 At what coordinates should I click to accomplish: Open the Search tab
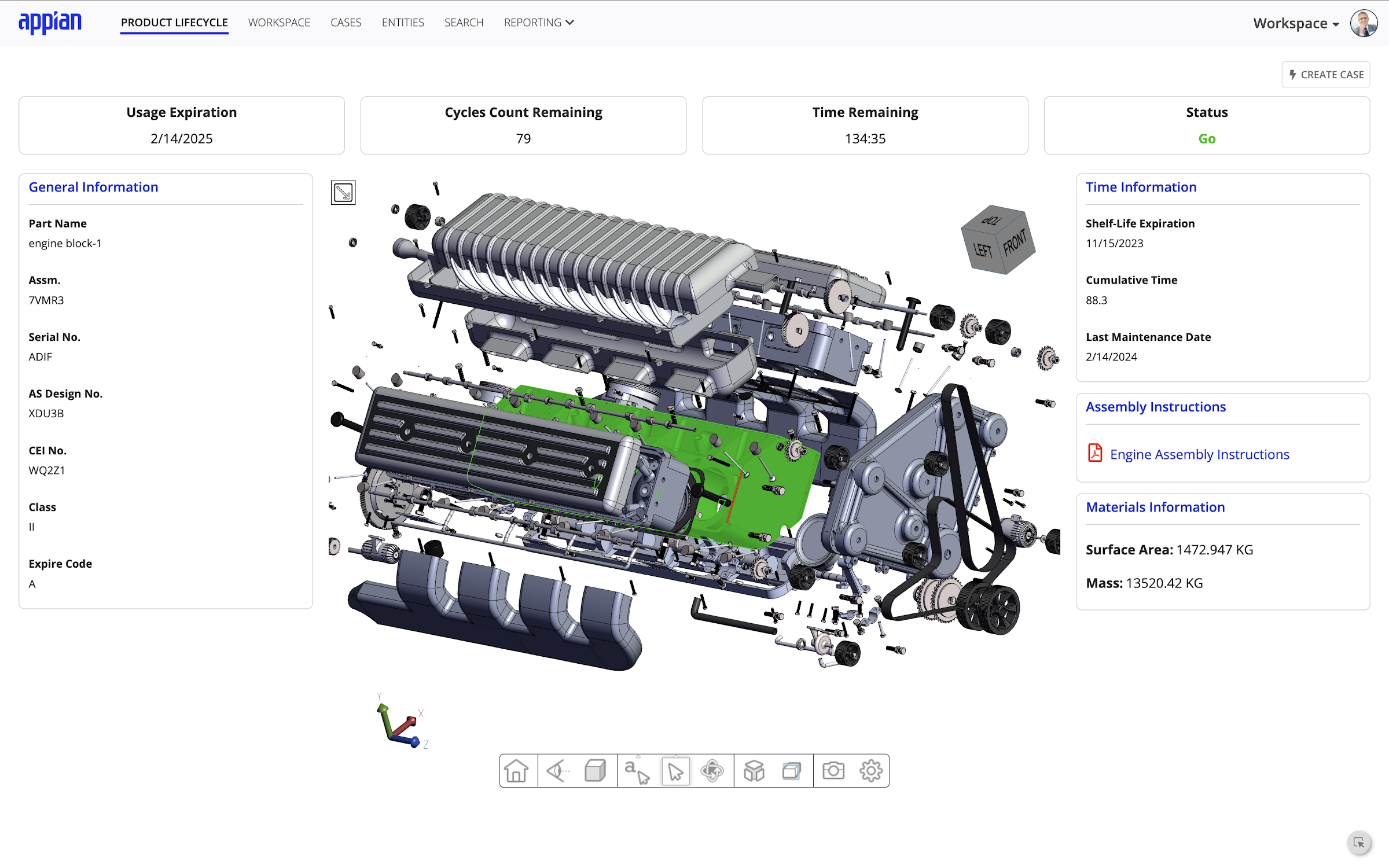point(464,23)
